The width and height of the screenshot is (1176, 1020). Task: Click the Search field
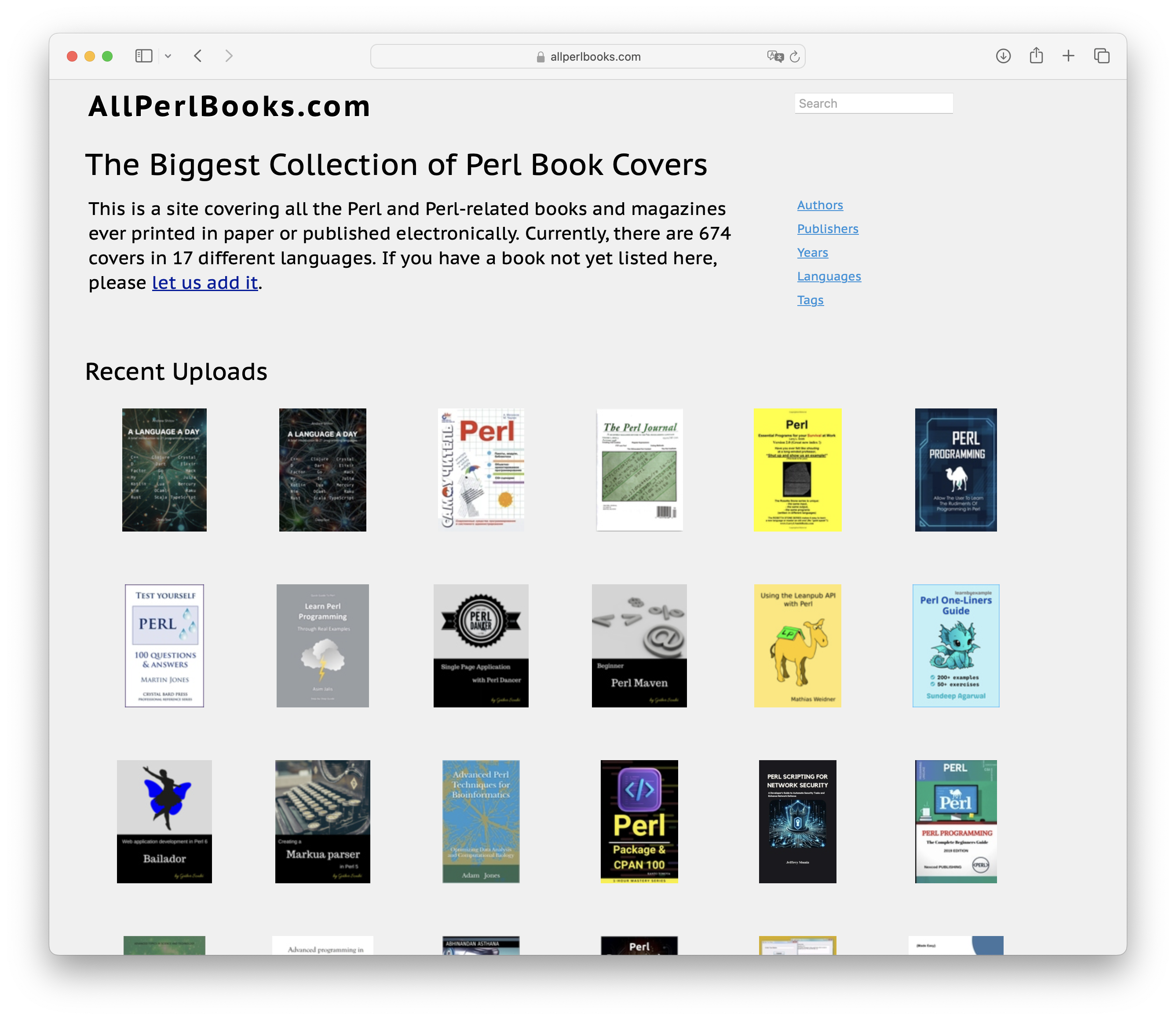[873, 104]
